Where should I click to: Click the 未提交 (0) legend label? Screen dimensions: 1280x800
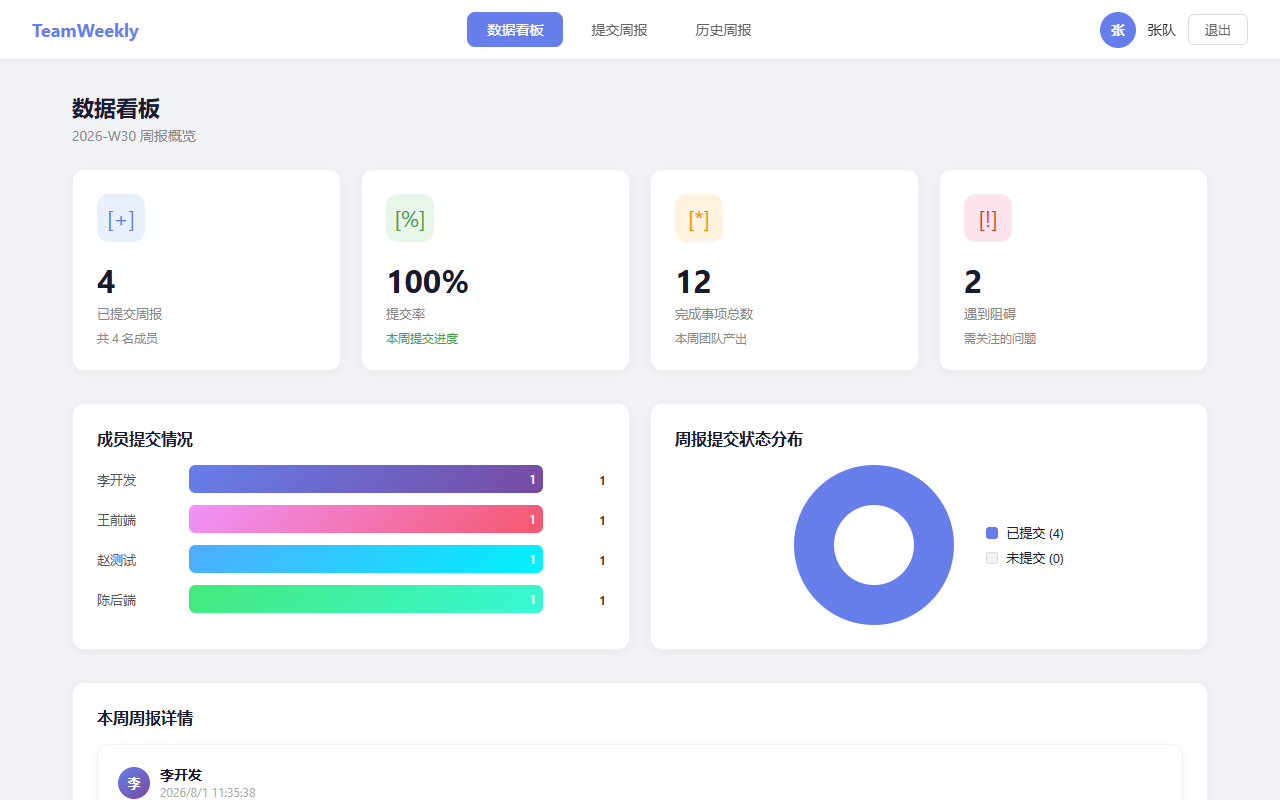pyautogui.click(x=1035, y=558)
